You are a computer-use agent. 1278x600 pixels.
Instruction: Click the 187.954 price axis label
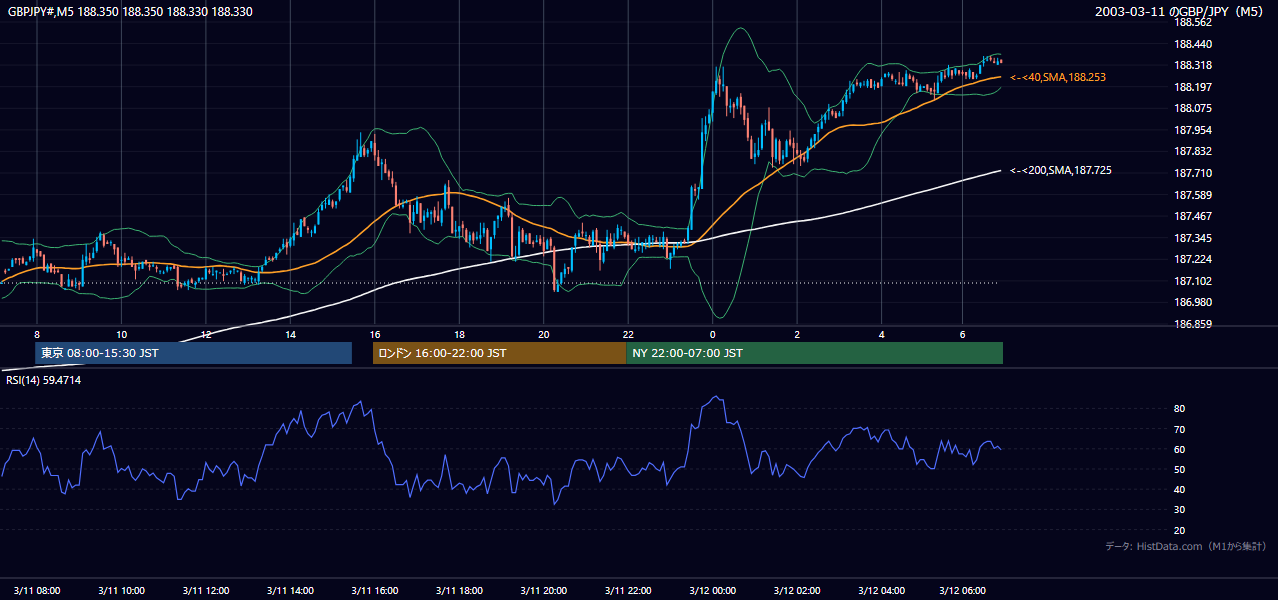click(1193, 130)
